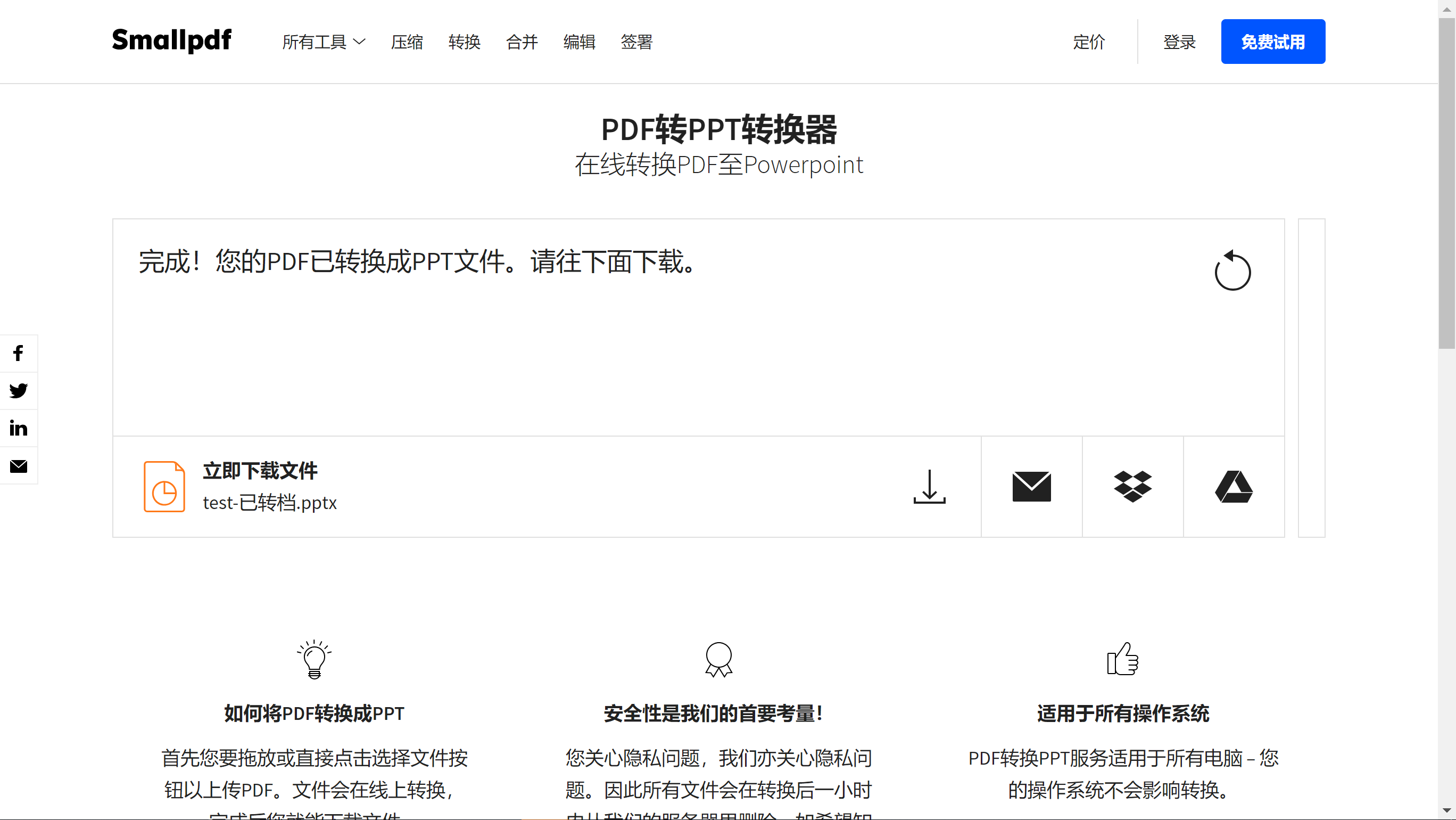The image size is (1456, 820).
Task: Click the thumbs-up icon
Action: [1122, 658]
